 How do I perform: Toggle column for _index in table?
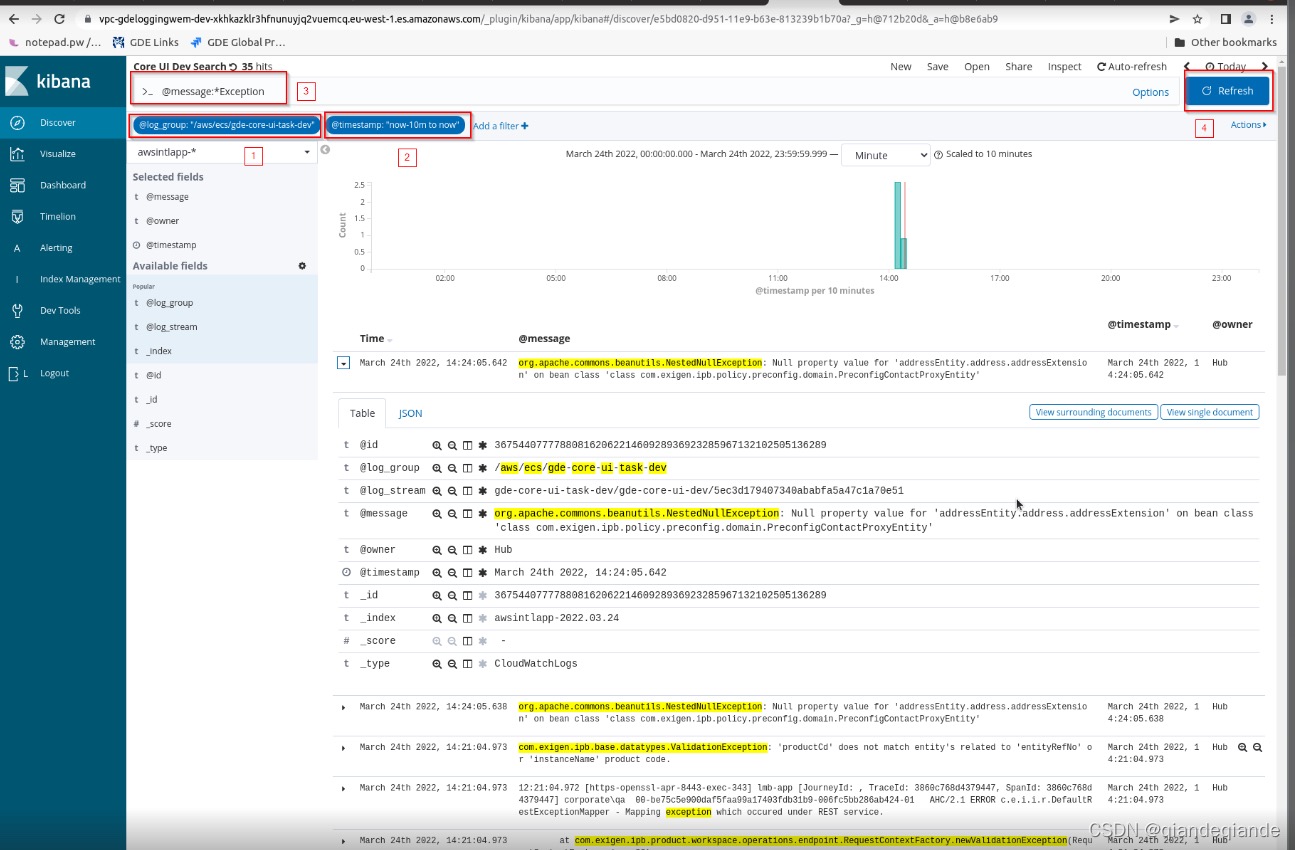click(467, 618)
